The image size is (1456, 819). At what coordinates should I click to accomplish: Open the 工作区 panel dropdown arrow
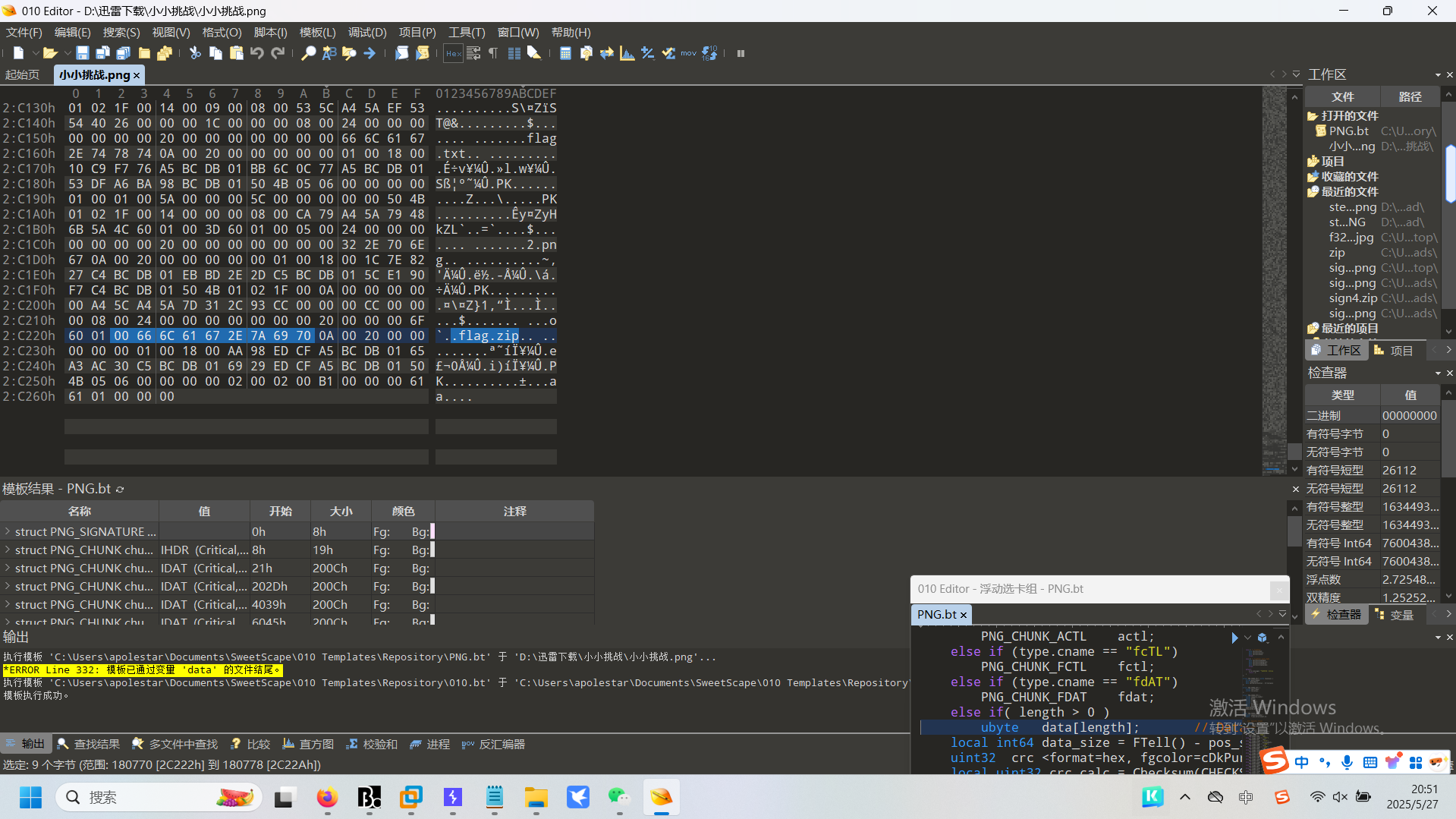pos(1438,75)
